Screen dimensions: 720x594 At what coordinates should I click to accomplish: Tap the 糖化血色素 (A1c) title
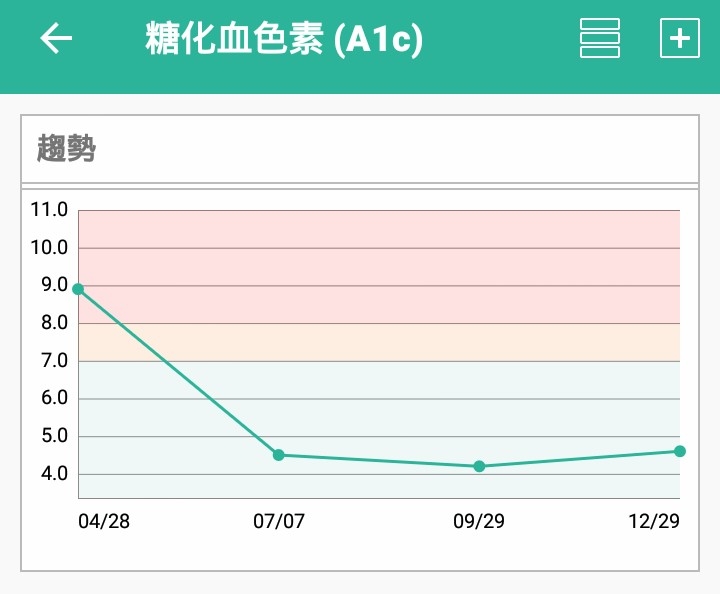coord(284,39)
